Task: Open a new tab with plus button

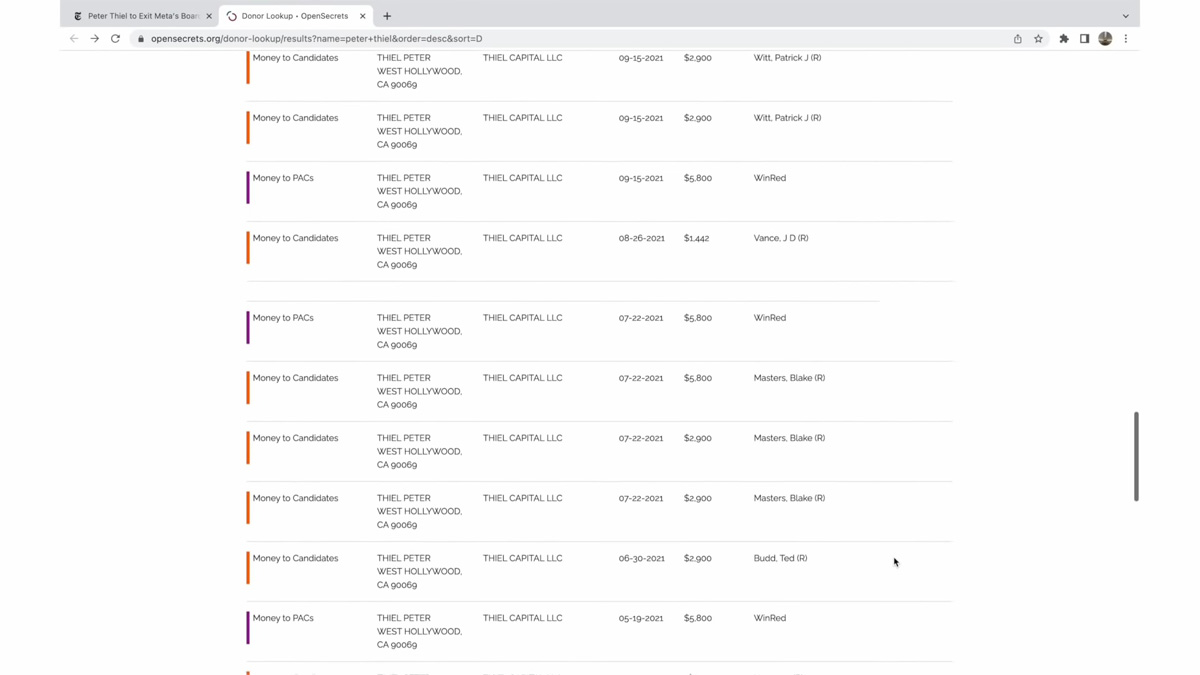Action: [x=387, y=16]
